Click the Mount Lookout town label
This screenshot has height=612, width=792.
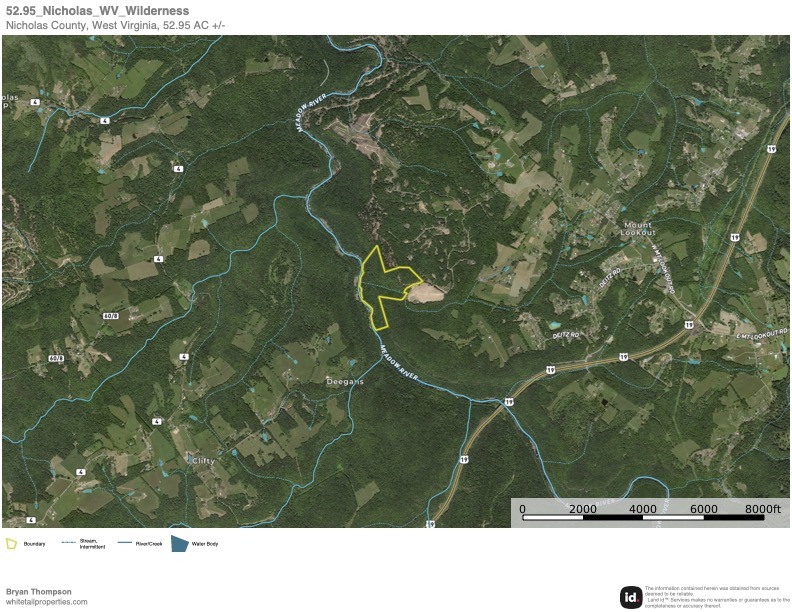click(x=638, y=229)
